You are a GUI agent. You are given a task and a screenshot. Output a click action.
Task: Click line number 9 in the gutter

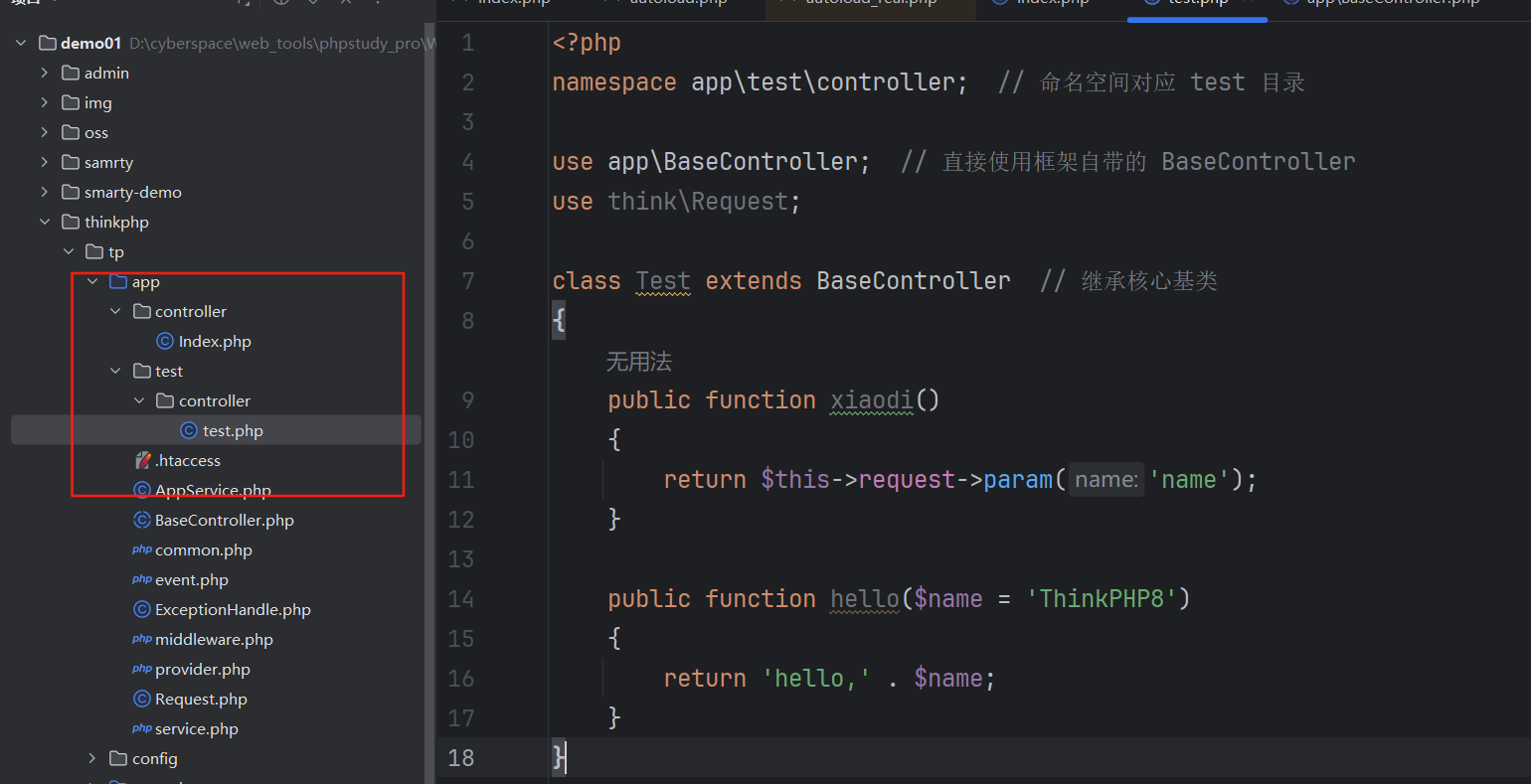467,399
